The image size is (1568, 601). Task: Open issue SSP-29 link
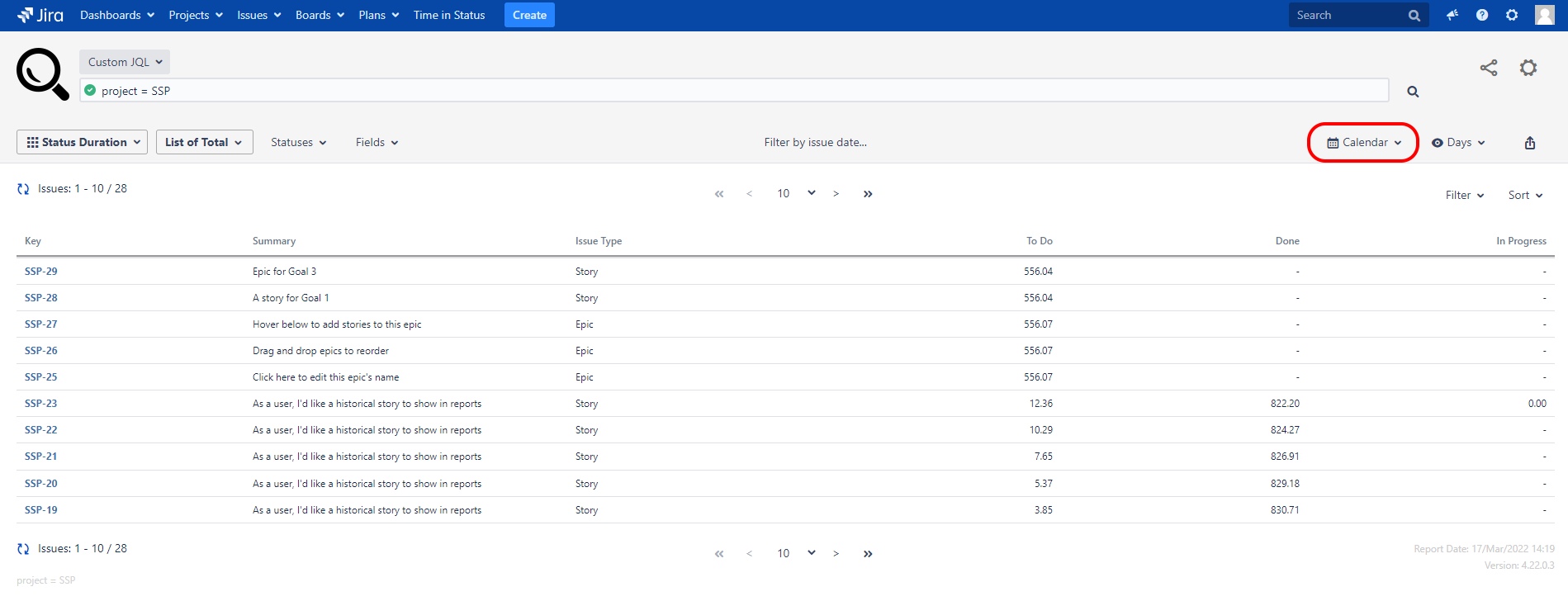point(41,272)
